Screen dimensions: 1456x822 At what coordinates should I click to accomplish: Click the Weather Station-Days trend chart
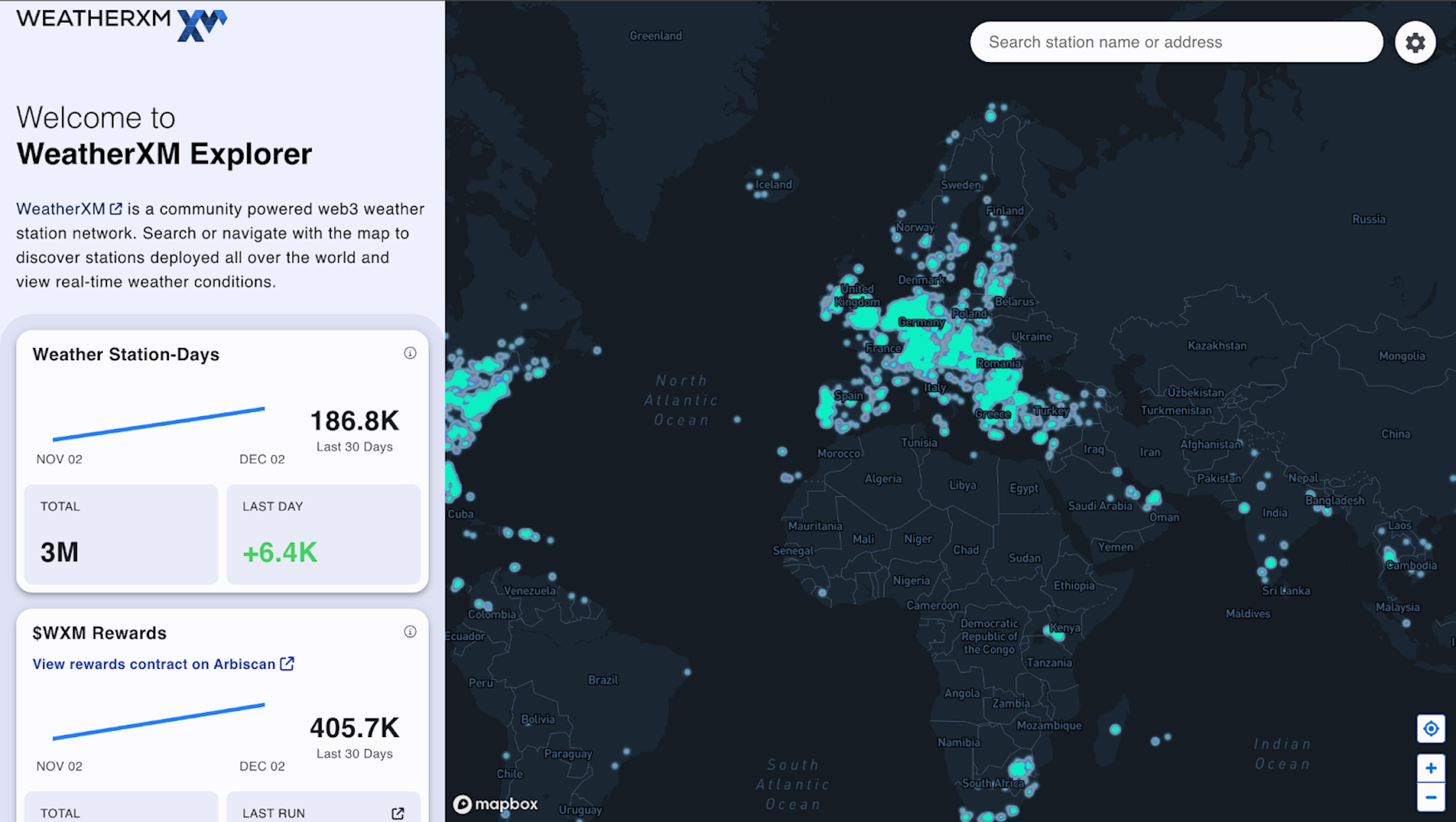tap(158, 424)
